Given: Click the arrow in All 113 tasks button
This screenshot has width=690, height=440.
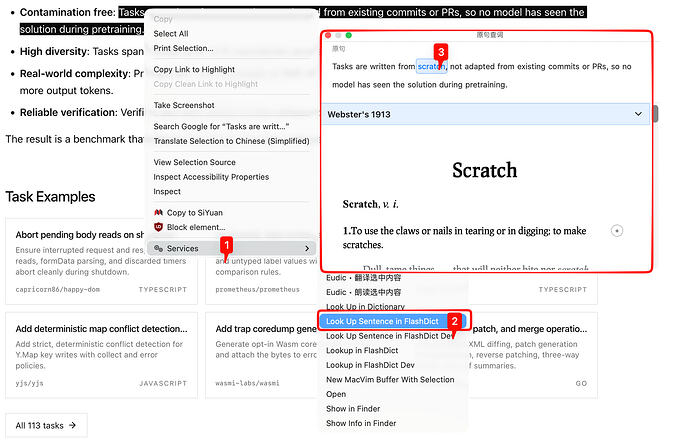Looking at the screenshot, I should click(73, 425).
